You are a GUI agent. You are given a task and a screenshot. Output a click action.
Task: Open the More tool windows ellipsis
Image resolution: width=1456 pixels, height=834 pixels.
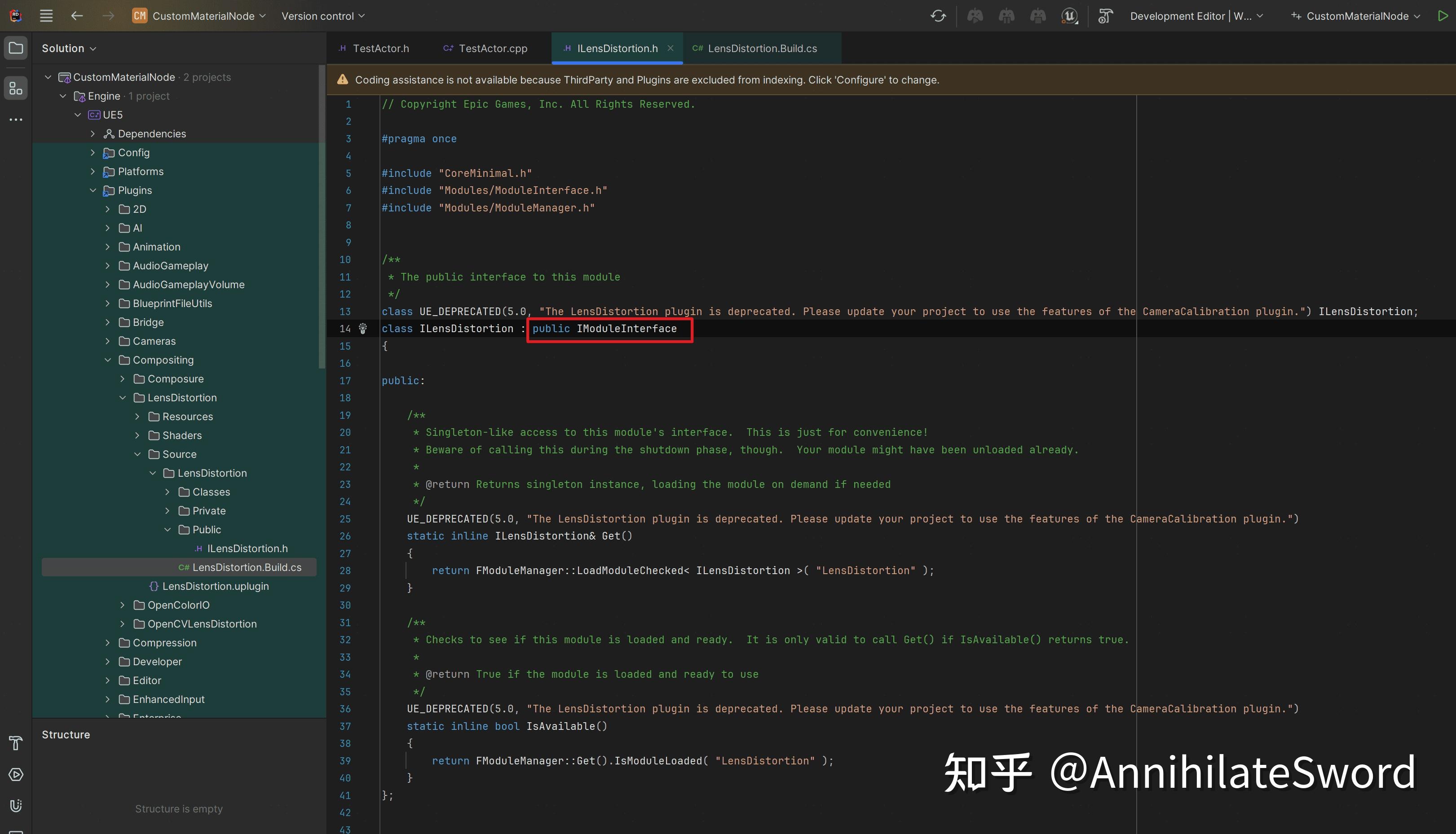16,120
